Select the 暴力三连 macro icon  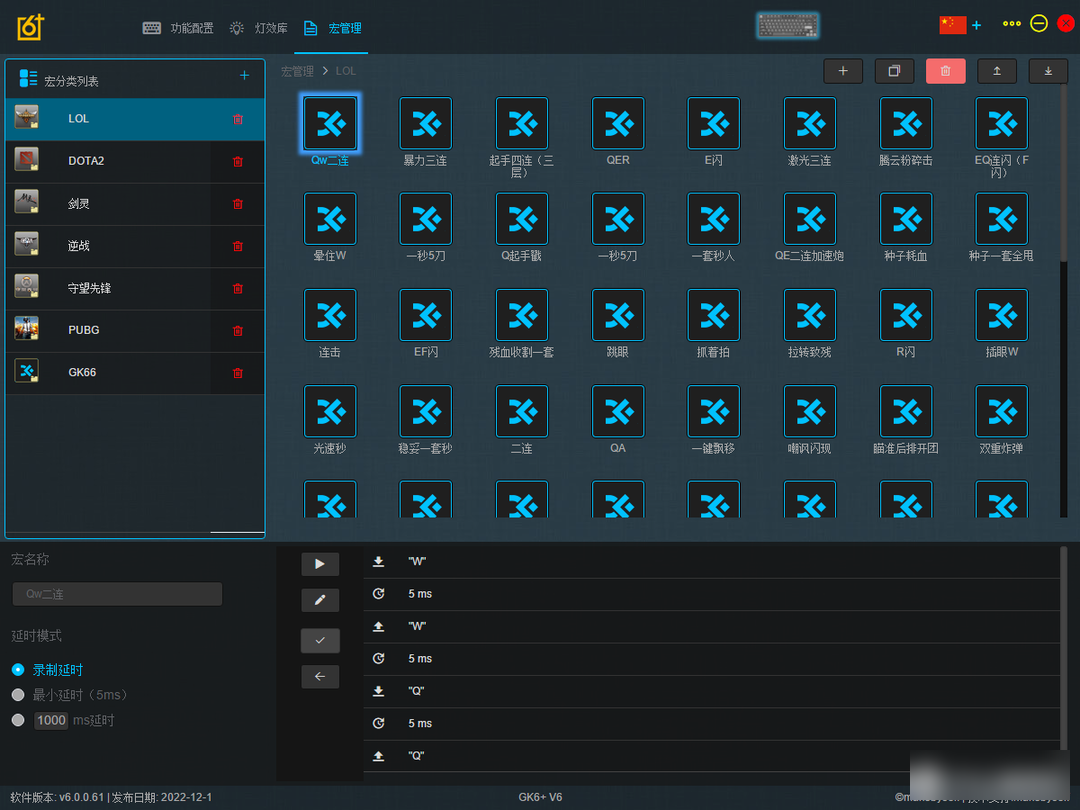tap(426, 123)
